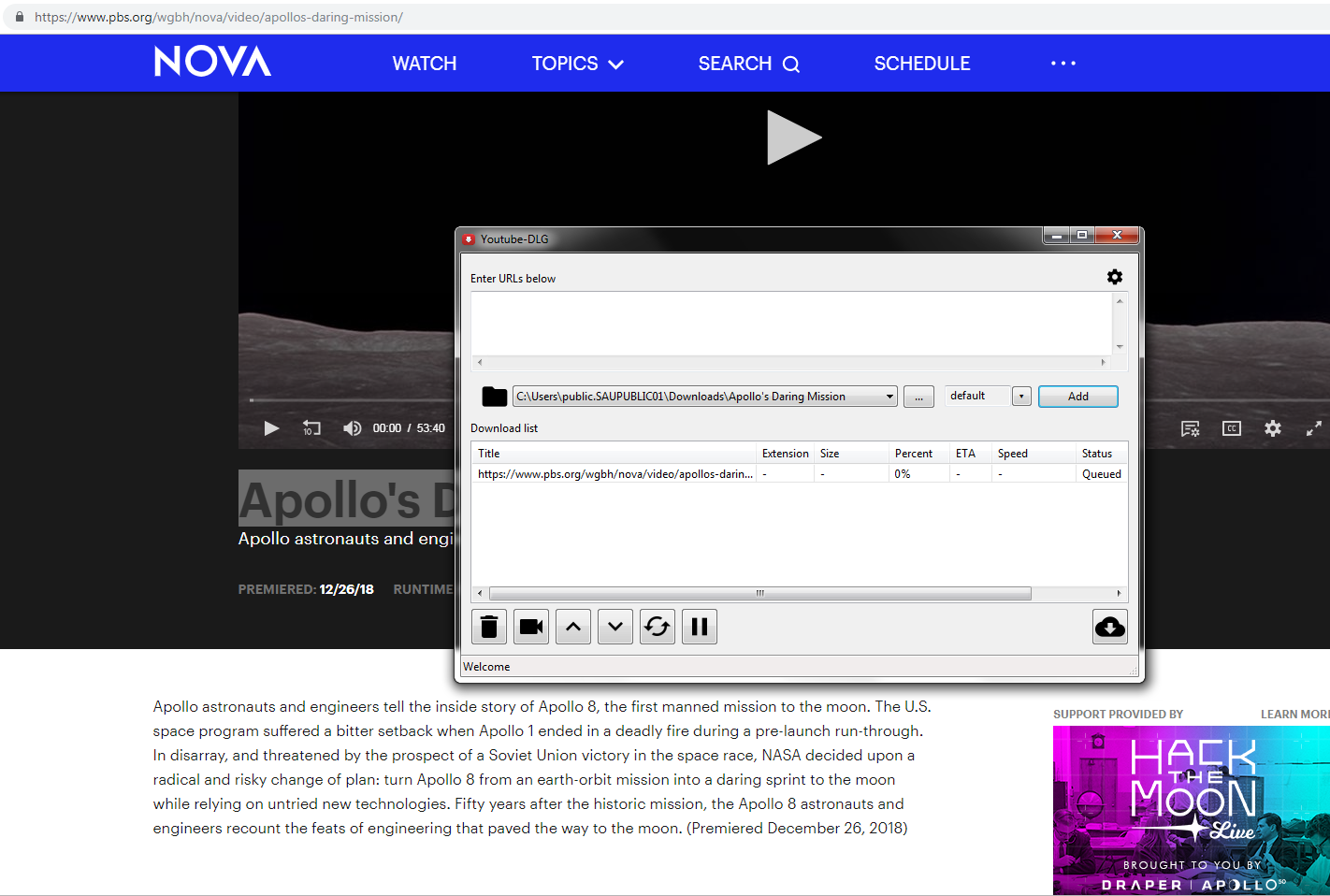1330x896 pixels.
Task: Click the Size column header
Action: pyautogui.click(x=851, y=454)
